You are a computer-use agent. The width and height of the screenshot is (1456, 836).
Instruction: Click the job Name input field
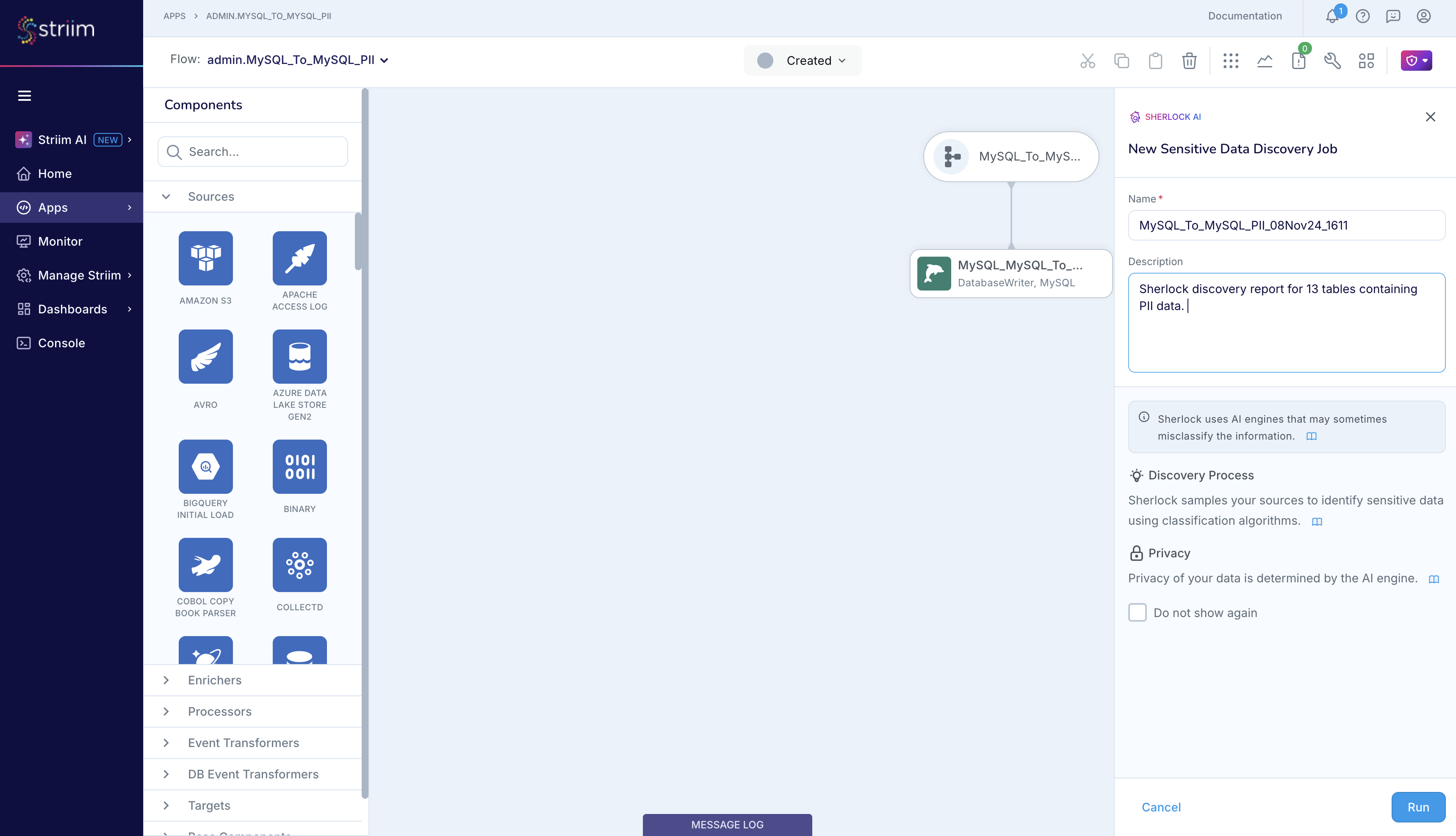[x=1286, y=225]
